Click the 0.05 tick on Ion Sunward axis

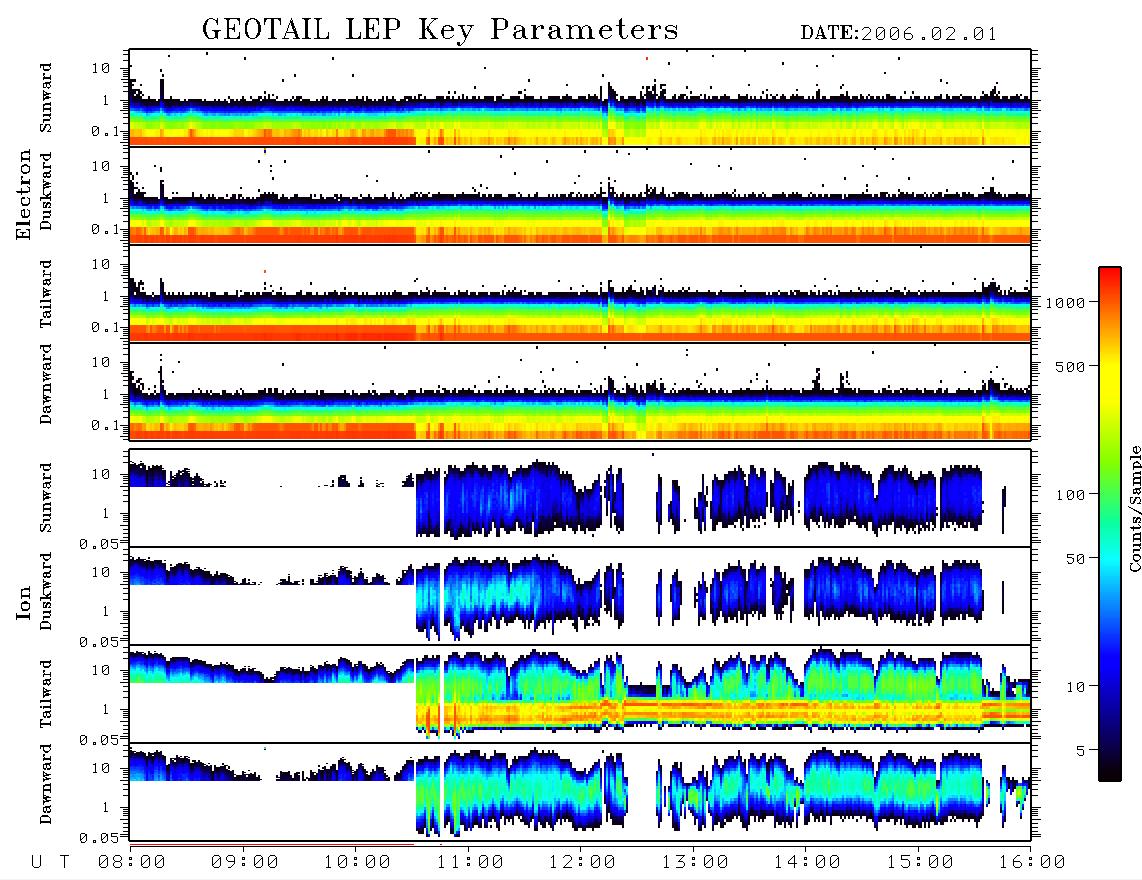[99, 543]
